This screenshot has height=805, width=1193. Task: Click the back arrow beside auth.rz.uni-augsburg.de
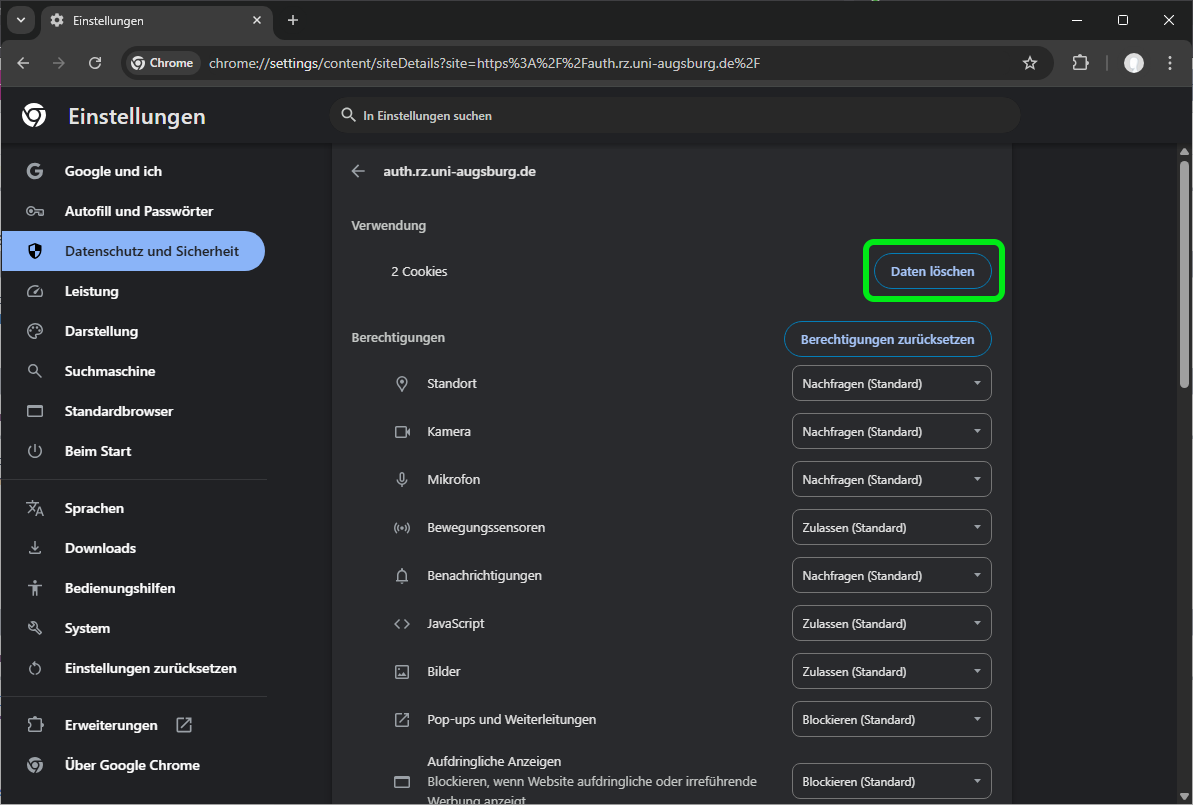pos(358,171)
